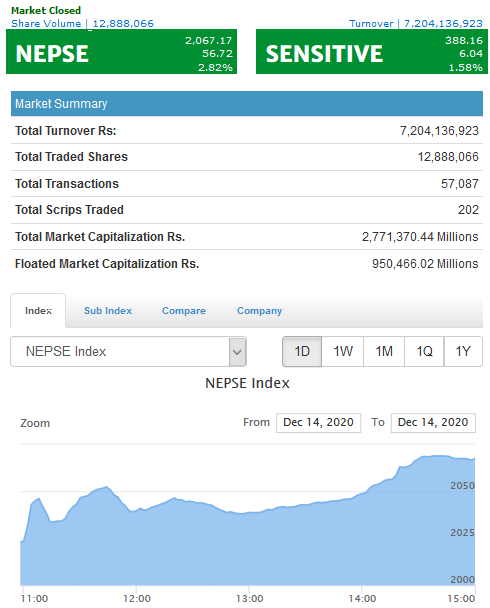Screen dimensions: 490x608
Task: Click the 13:00 time axis label
Action: [x=249, y=599]
